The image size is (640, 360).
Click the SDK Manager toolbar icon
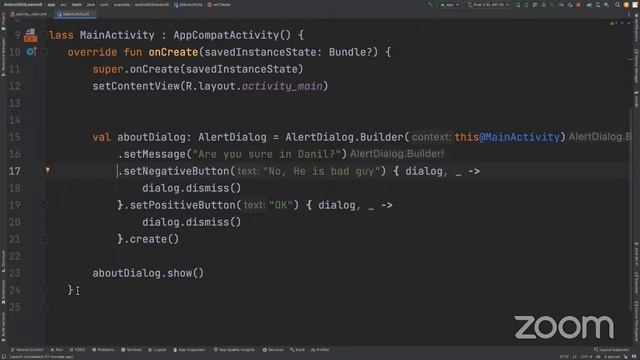pos(606,4)
